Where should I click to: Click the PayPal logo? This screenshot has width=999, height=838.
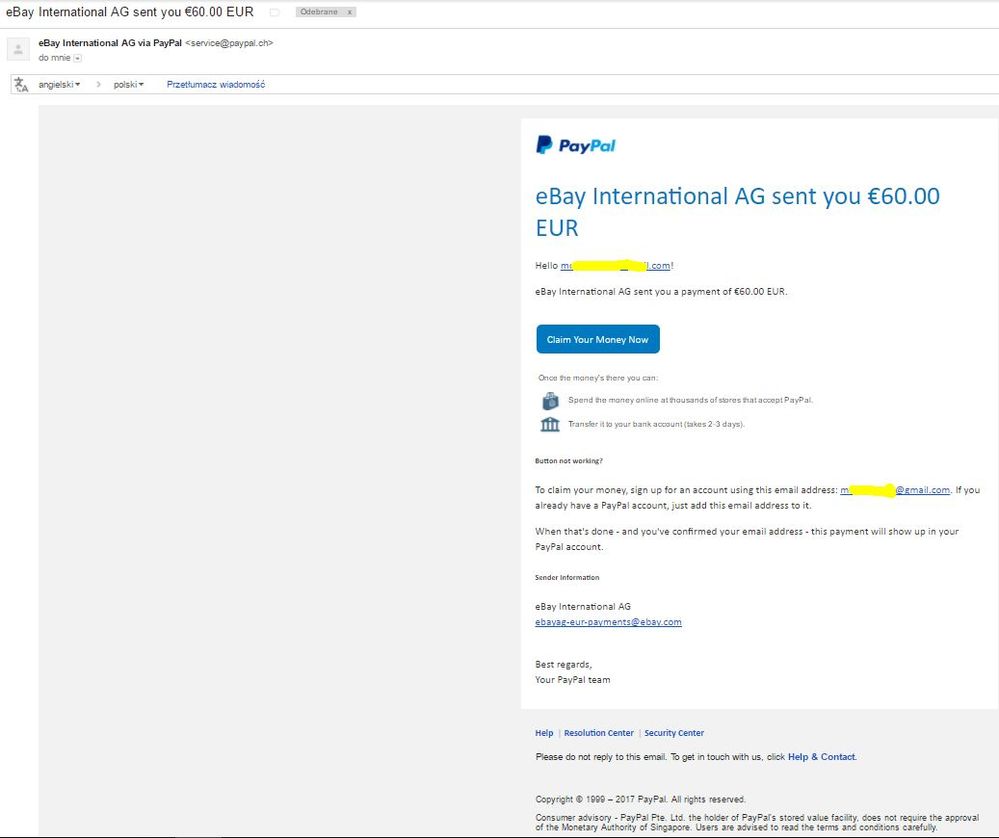point(576,145)
